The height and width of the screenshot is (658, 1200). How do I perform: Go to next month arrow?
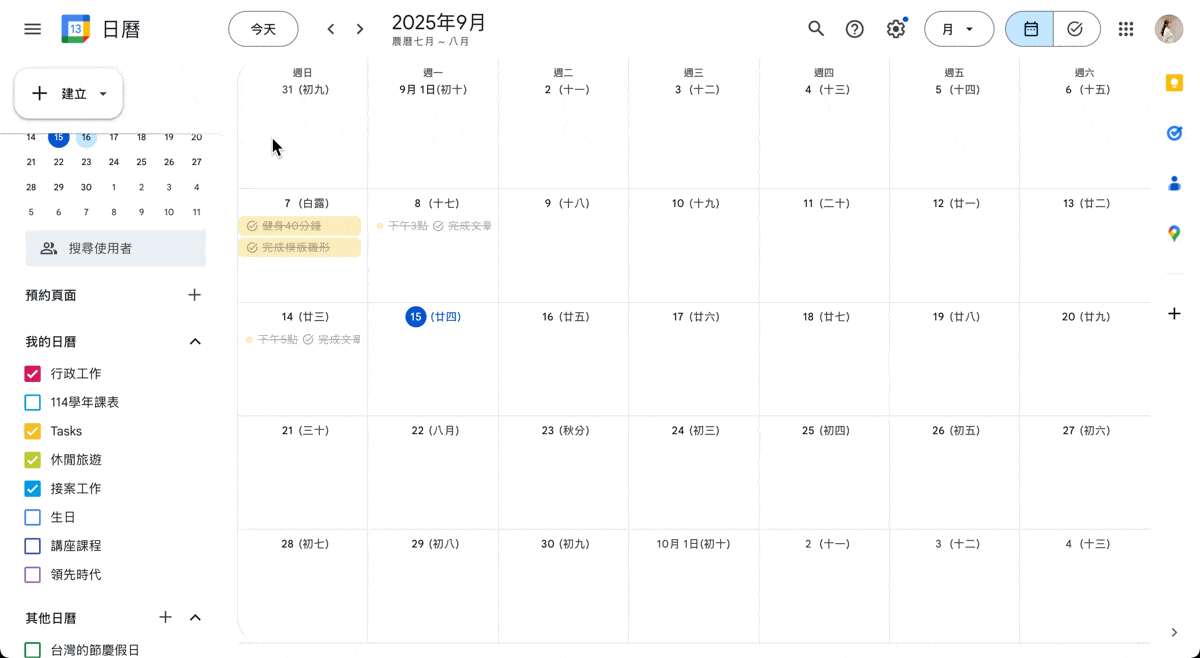(360, 29)
